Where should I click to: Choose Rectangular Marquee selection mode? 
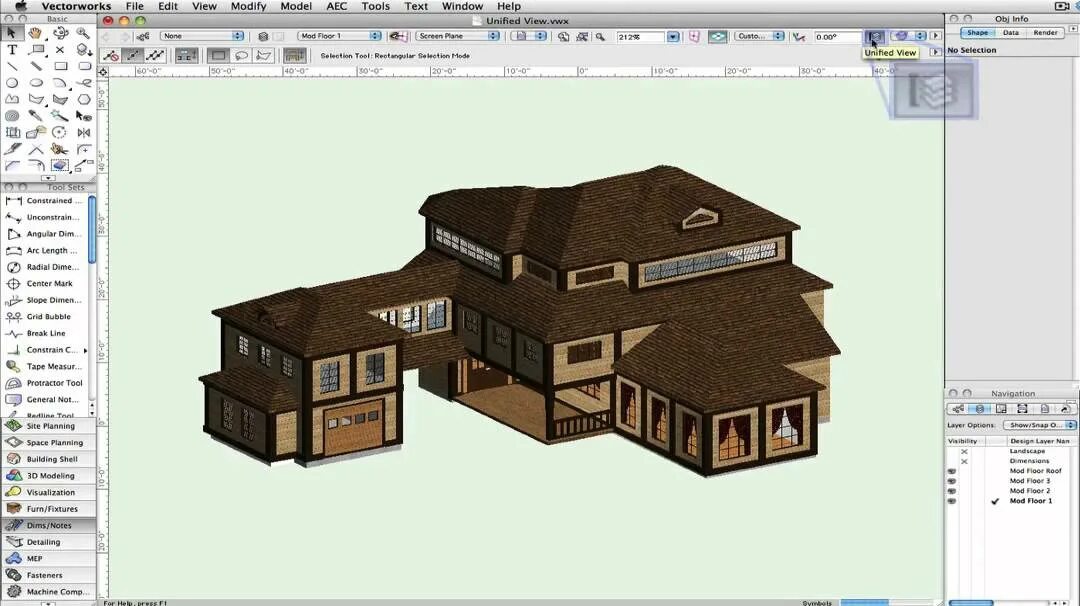218,55
